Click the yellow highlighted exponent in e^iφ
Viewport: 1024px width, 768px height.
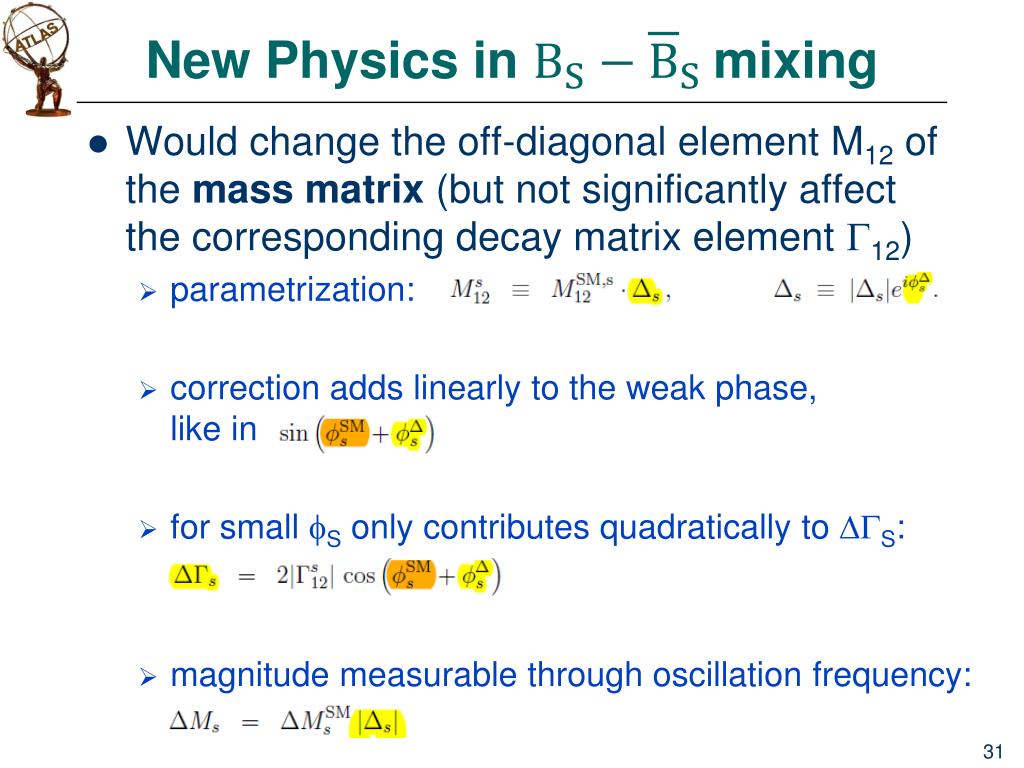point(916,287)
